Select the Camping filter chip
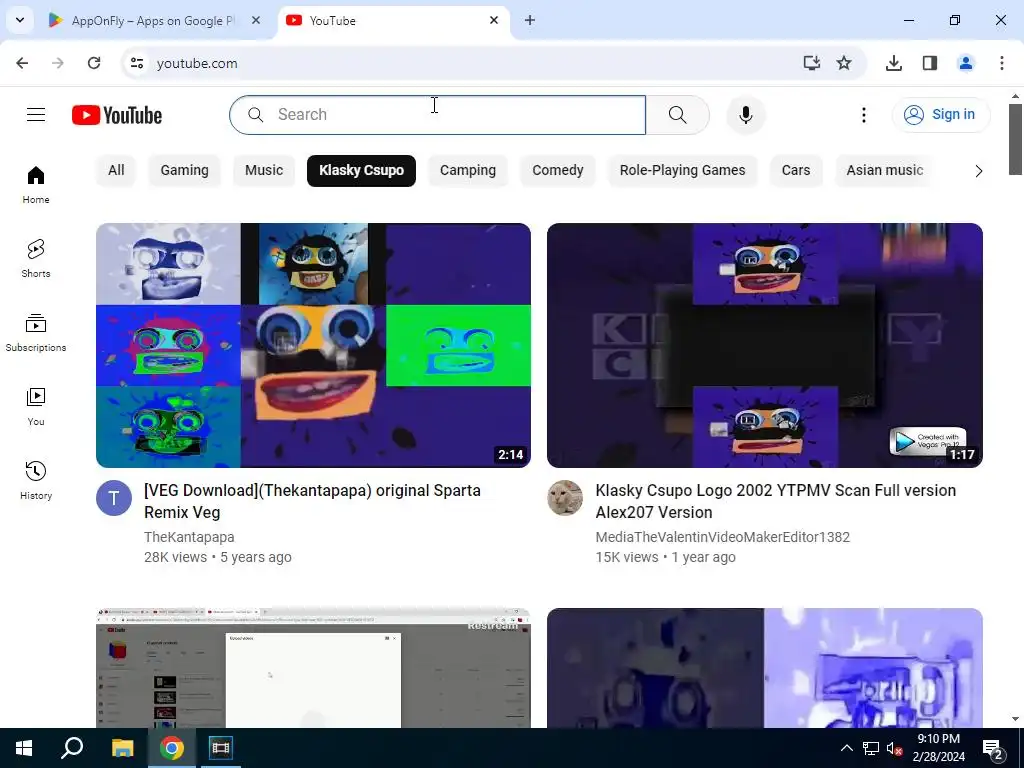 [x=468, y=170]
